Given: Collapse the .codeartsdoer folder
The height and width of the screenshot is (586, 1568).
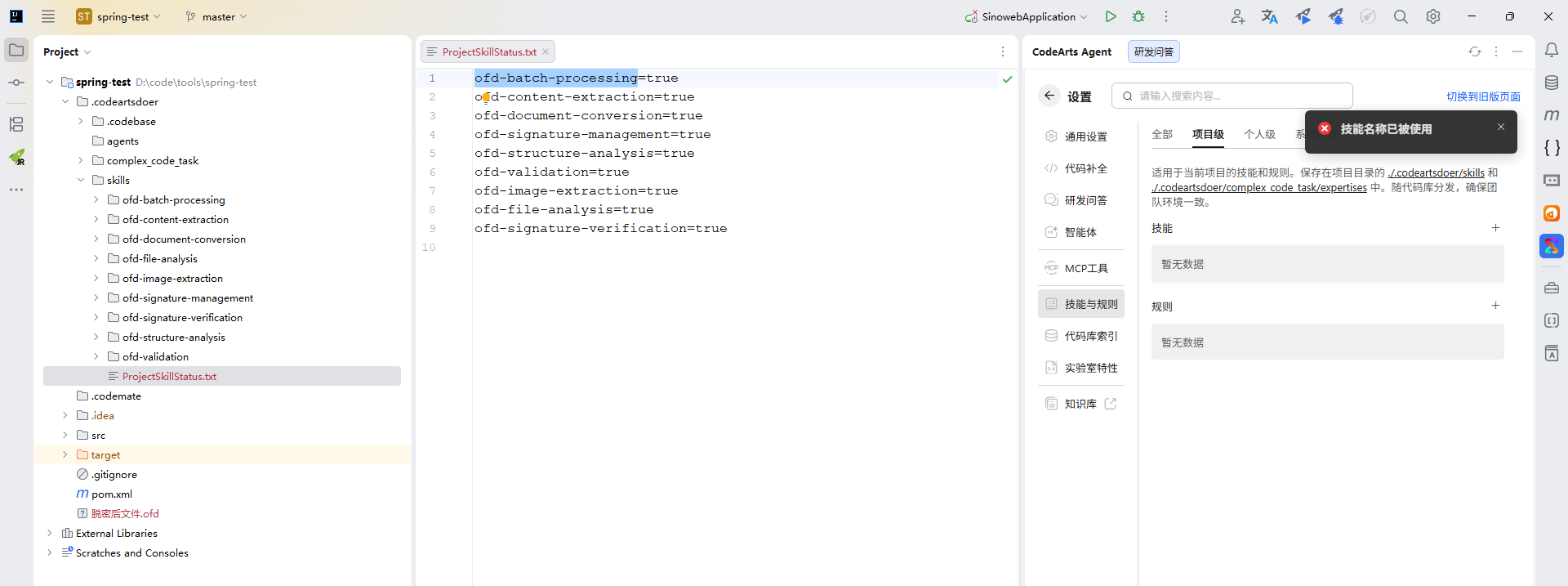Looking at the screenshot, I should tap(65, 101).
